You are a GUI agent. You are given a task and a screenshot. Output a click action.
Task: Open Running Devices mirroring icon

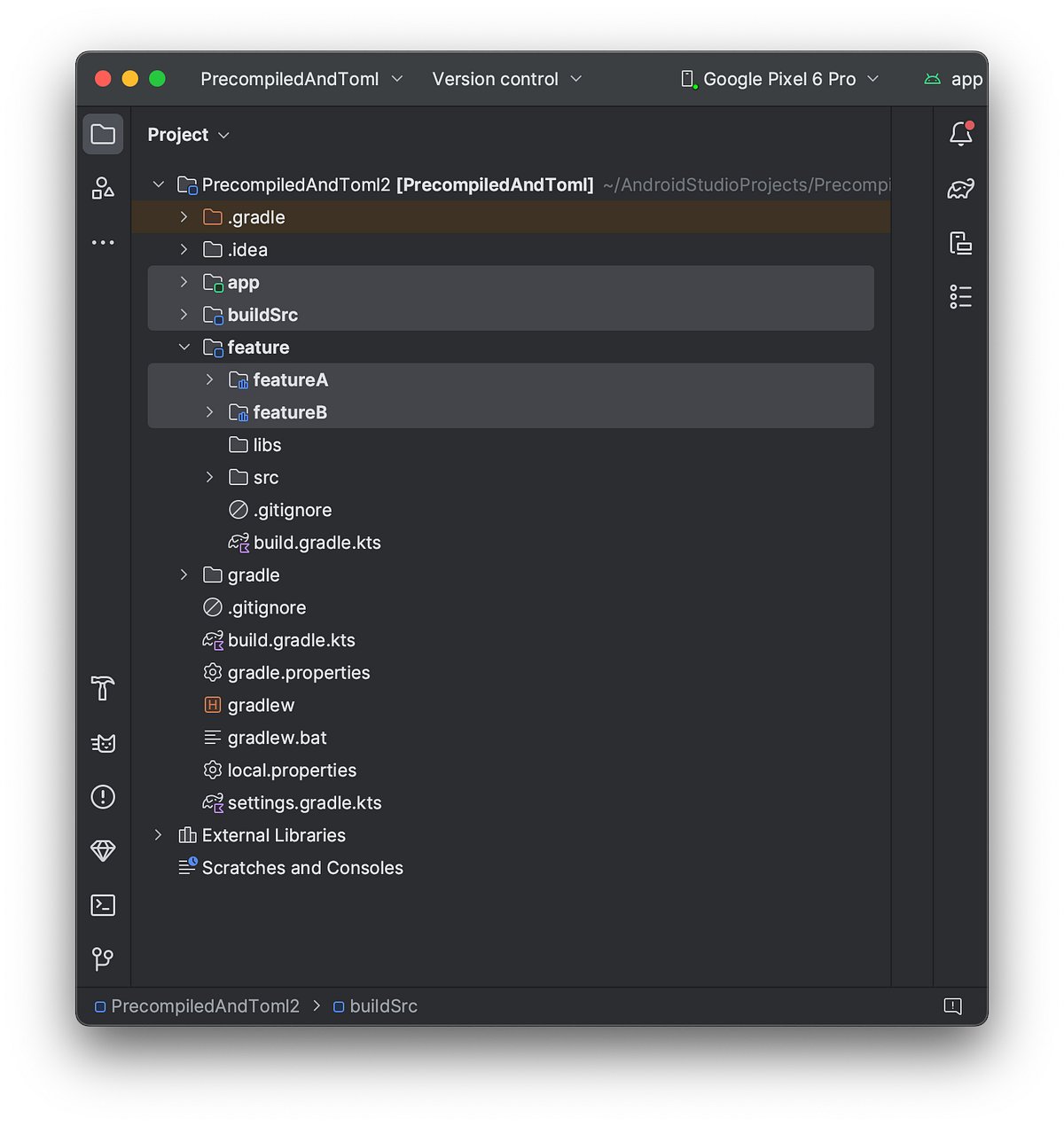tap(960, 243)
